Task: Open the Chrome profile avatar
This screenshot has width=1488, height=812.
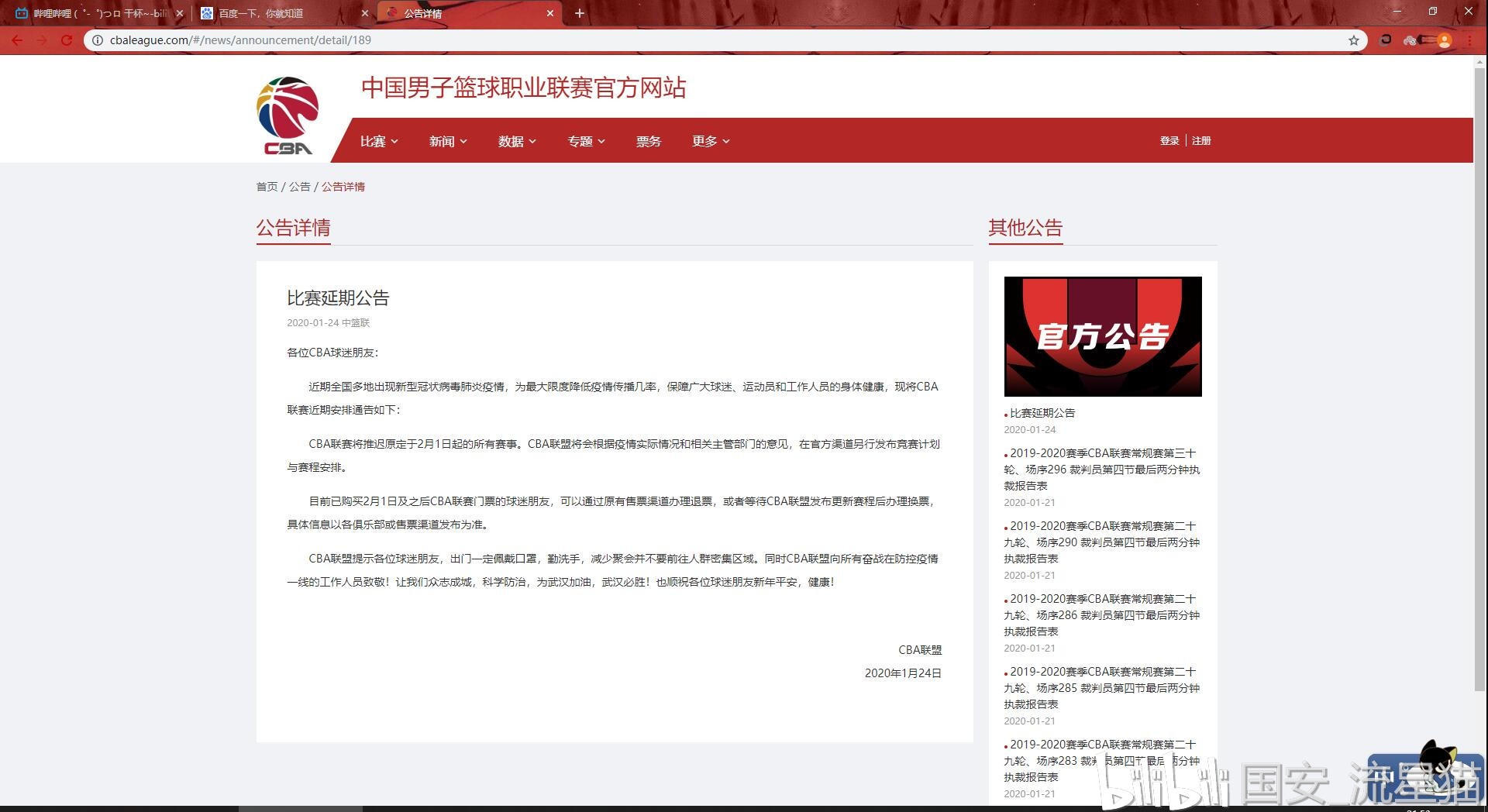Action: pos(1444,40)
